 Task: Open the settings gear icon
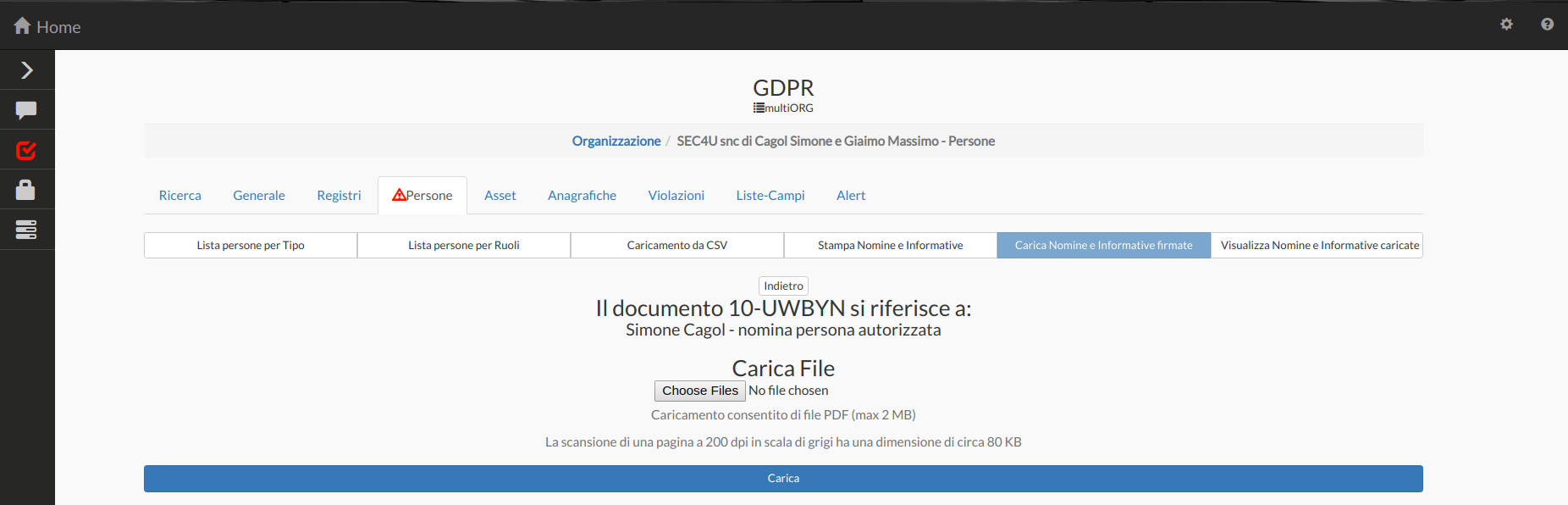coord(1506,25)
